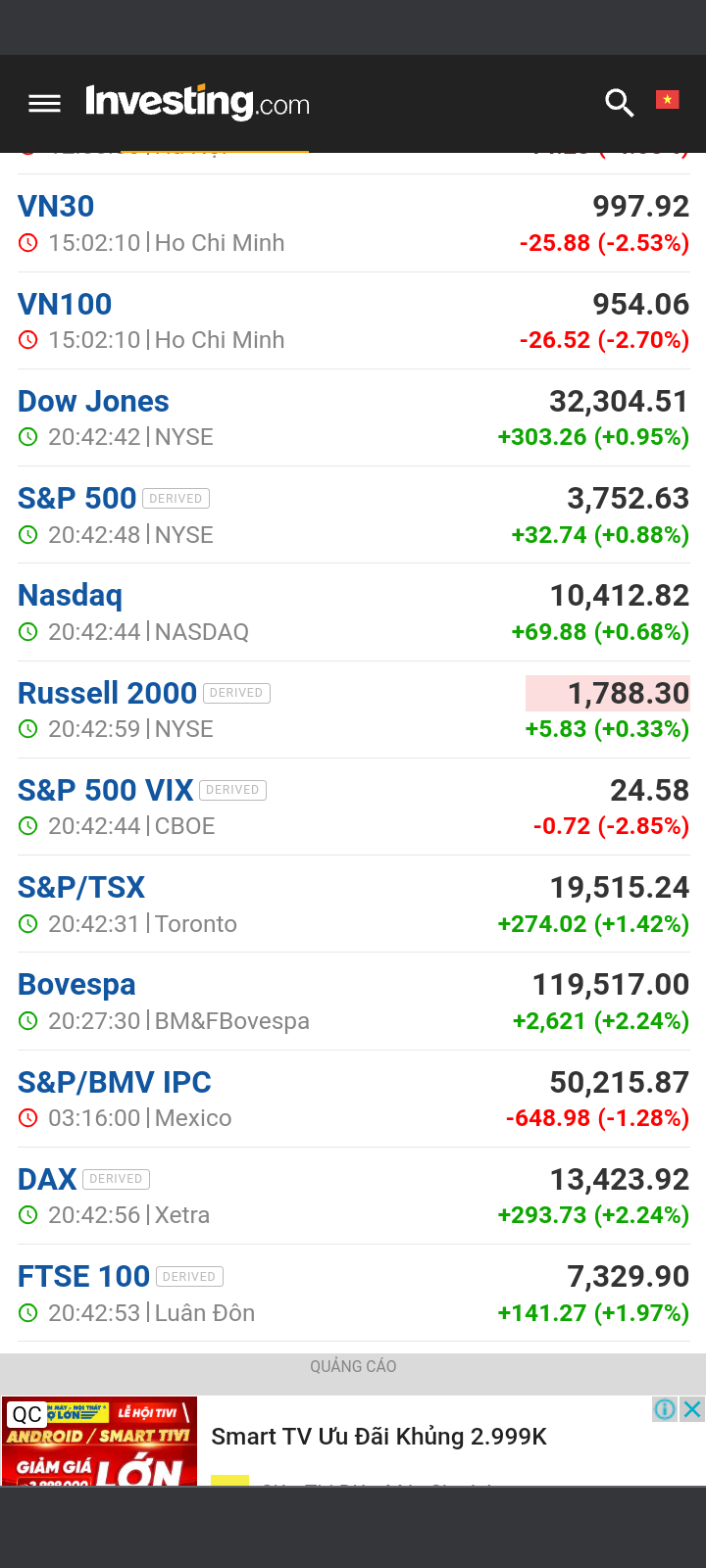The image size is (706, 1568).
Task: Open the hamburger navigation menu
Action: (44, 103)
